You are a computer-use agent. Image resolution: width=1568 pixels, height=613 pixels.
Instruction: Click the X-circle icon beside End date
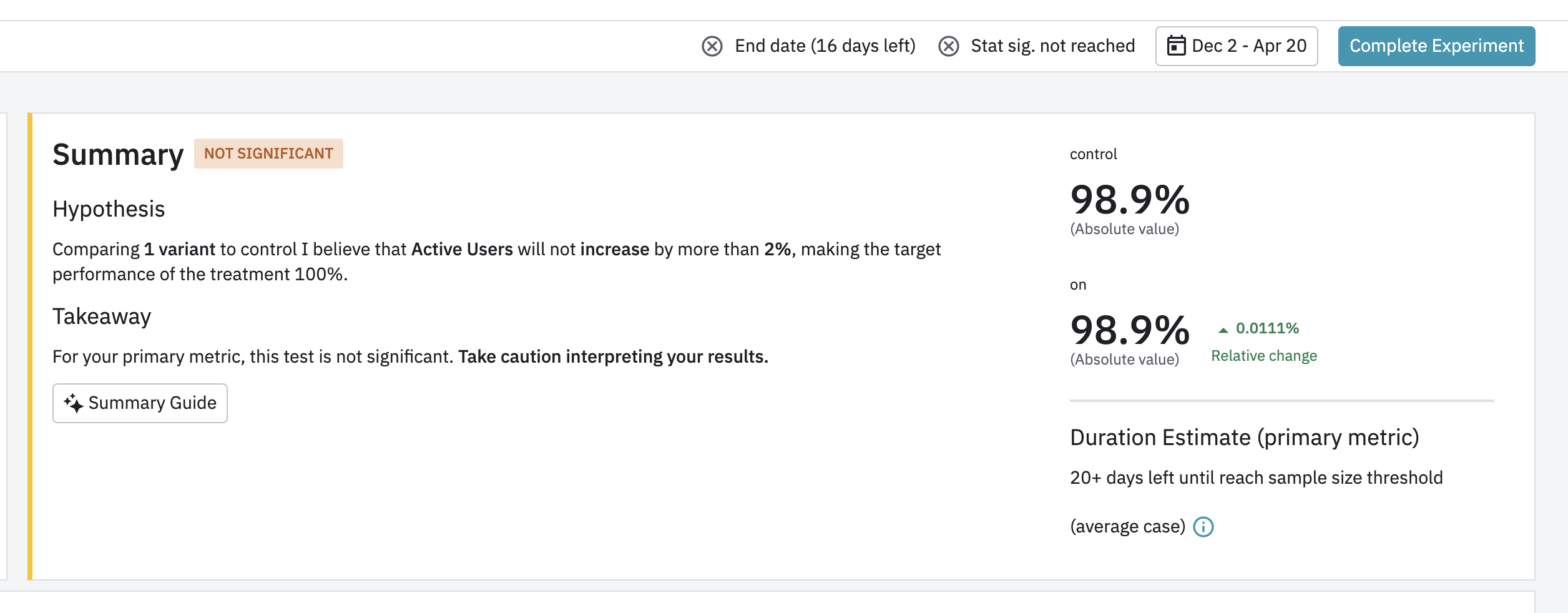pyautogui.click(x=712, y=46)
